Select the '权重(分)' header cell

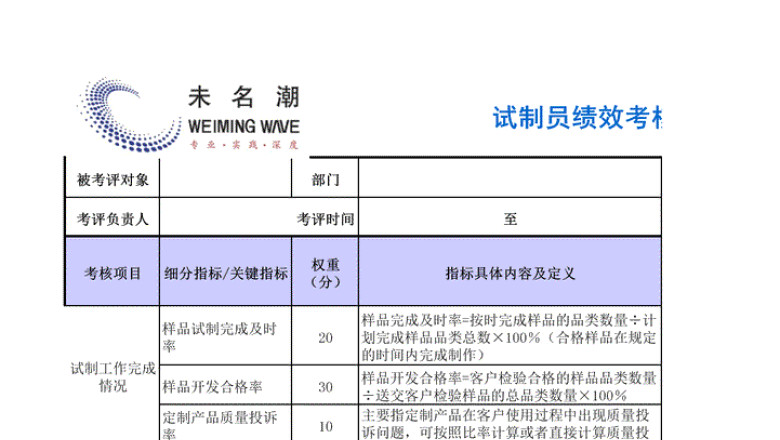[x=325, y=272]
